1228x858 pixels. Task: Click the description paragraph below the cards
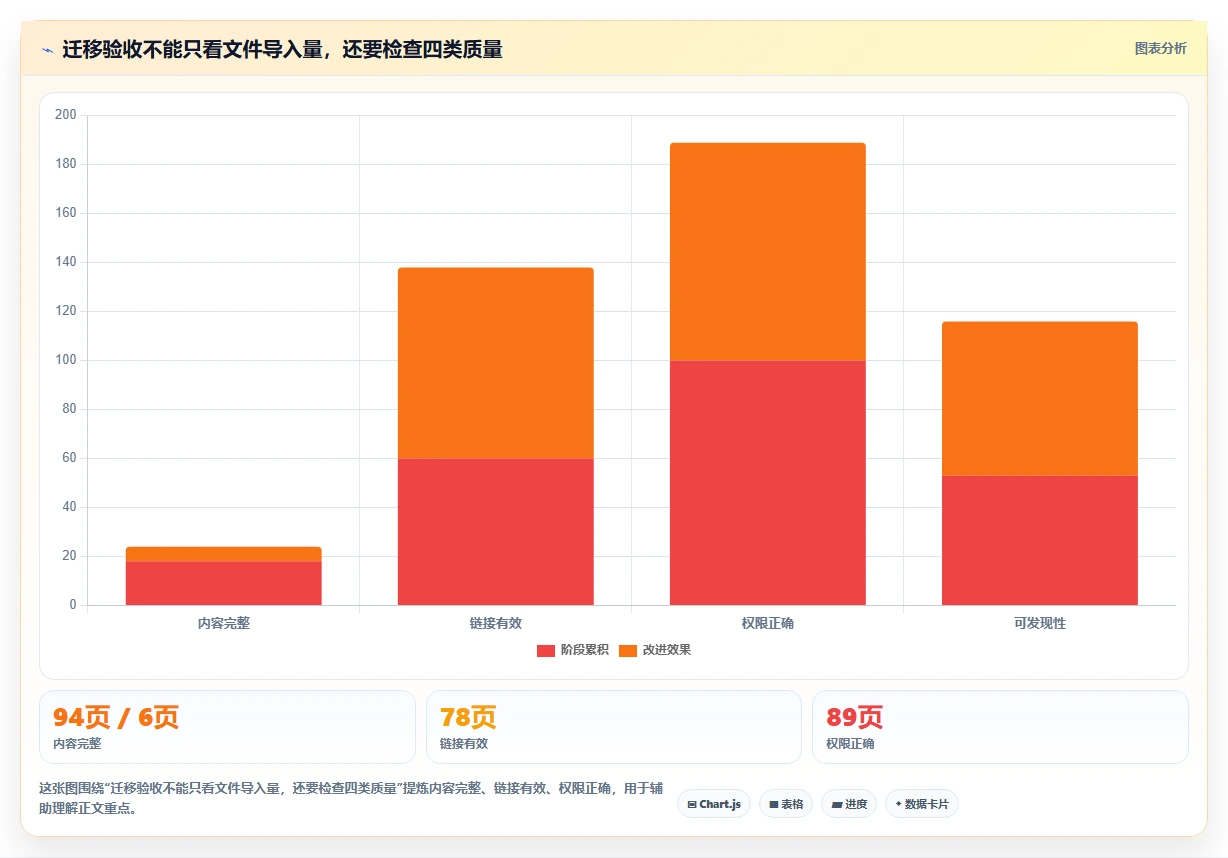[351, 798]
